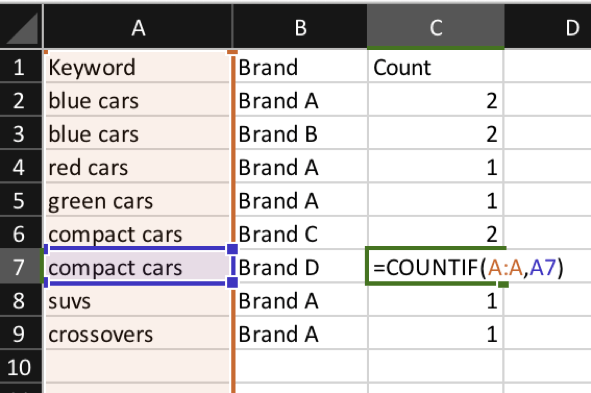Viewport: 591px width, 393px height.
Task: Click the fill handle of cell C7
Action: (504, 284)
